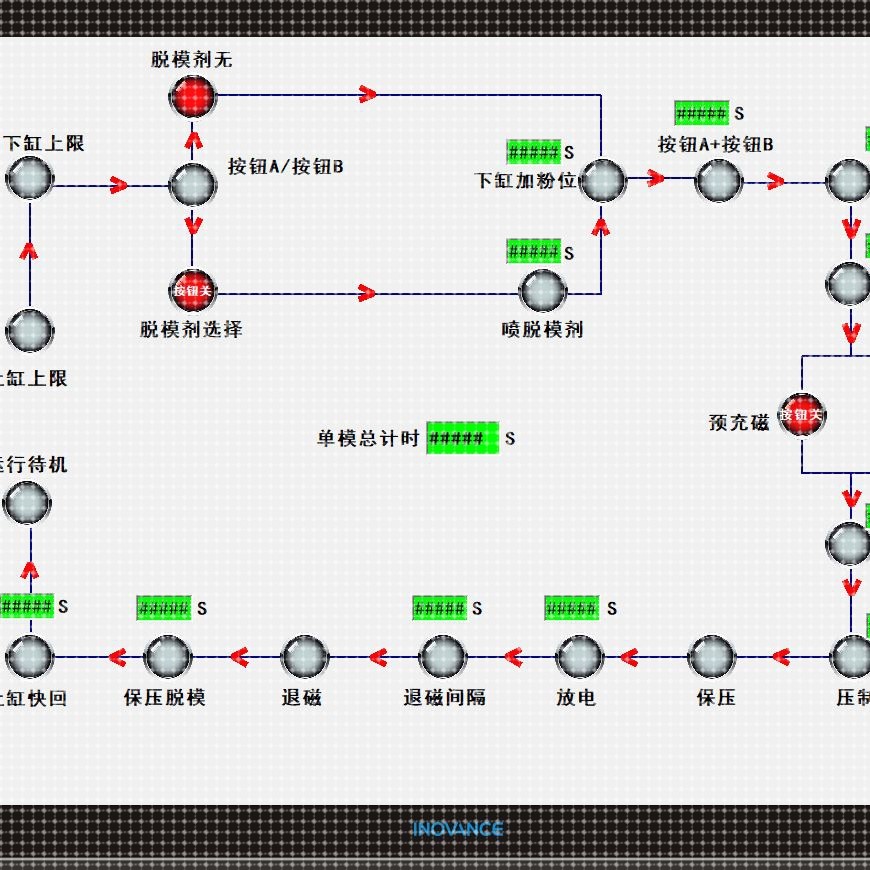Click the 放电 text label
Screen dimensions: 870x870
pyautogui.click(x=576, y=697)
